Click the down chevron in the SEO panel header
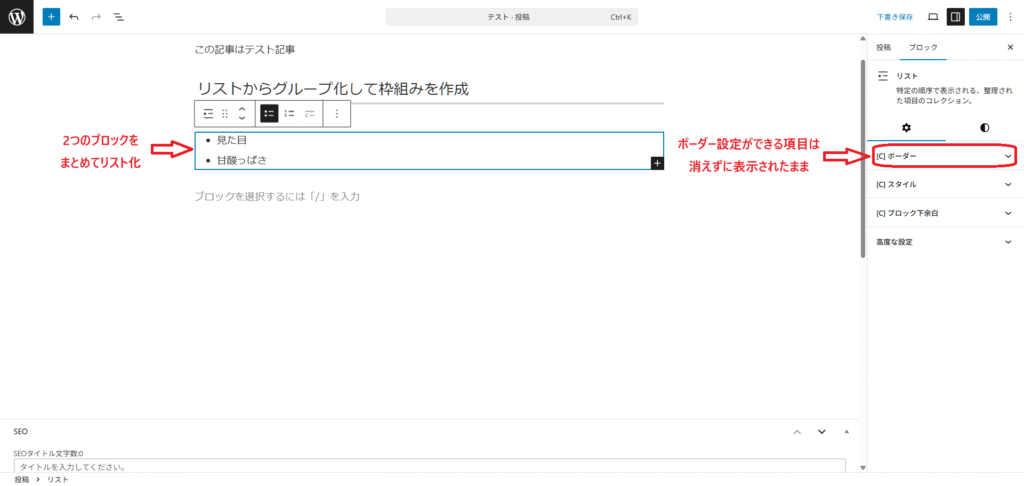Screen dimensions: 1024x486 822,432
